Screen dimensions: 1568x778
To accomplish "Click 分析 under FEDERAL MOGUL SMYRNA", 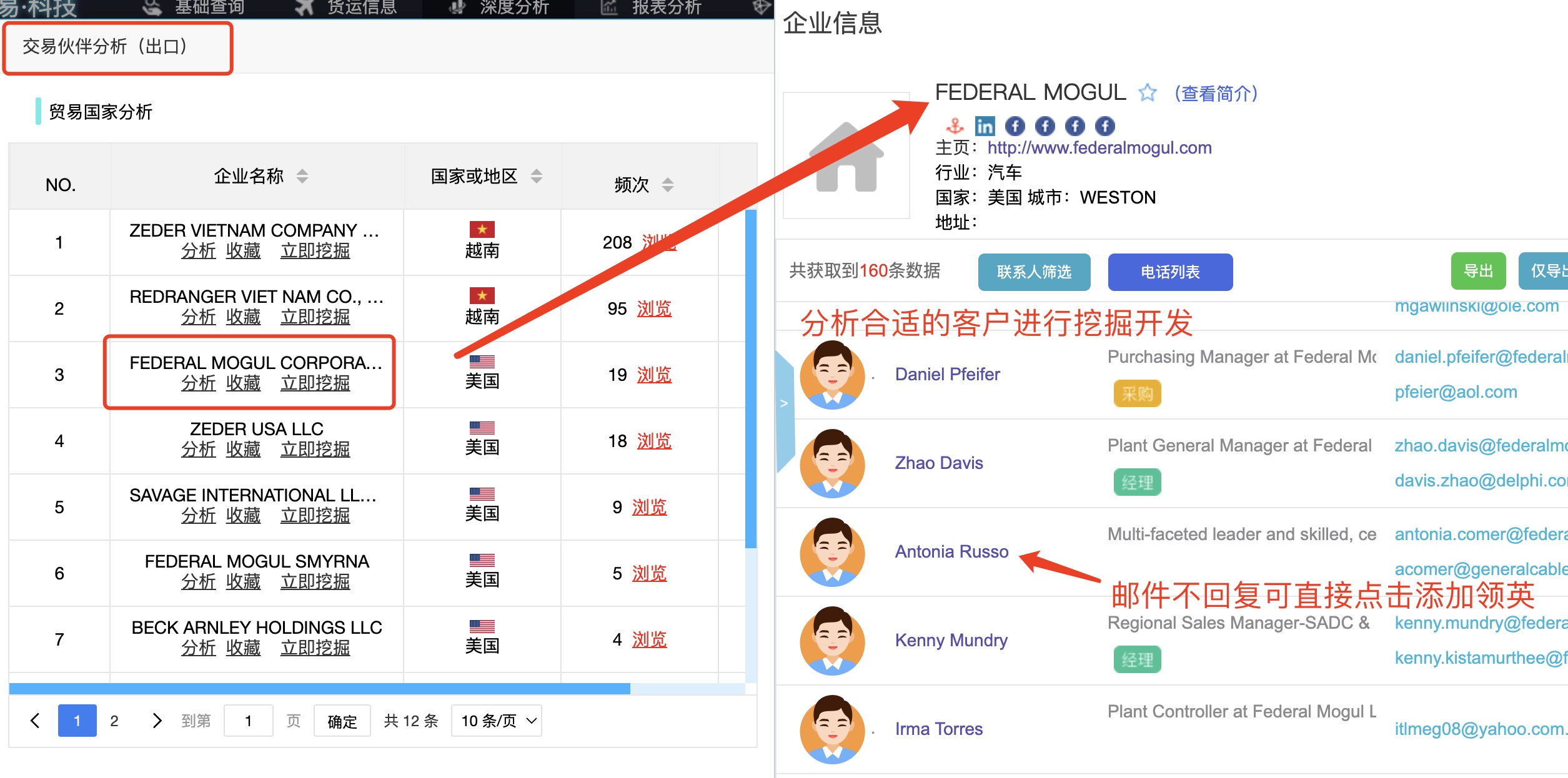I will pyautogui.click(x=199, y=582).
